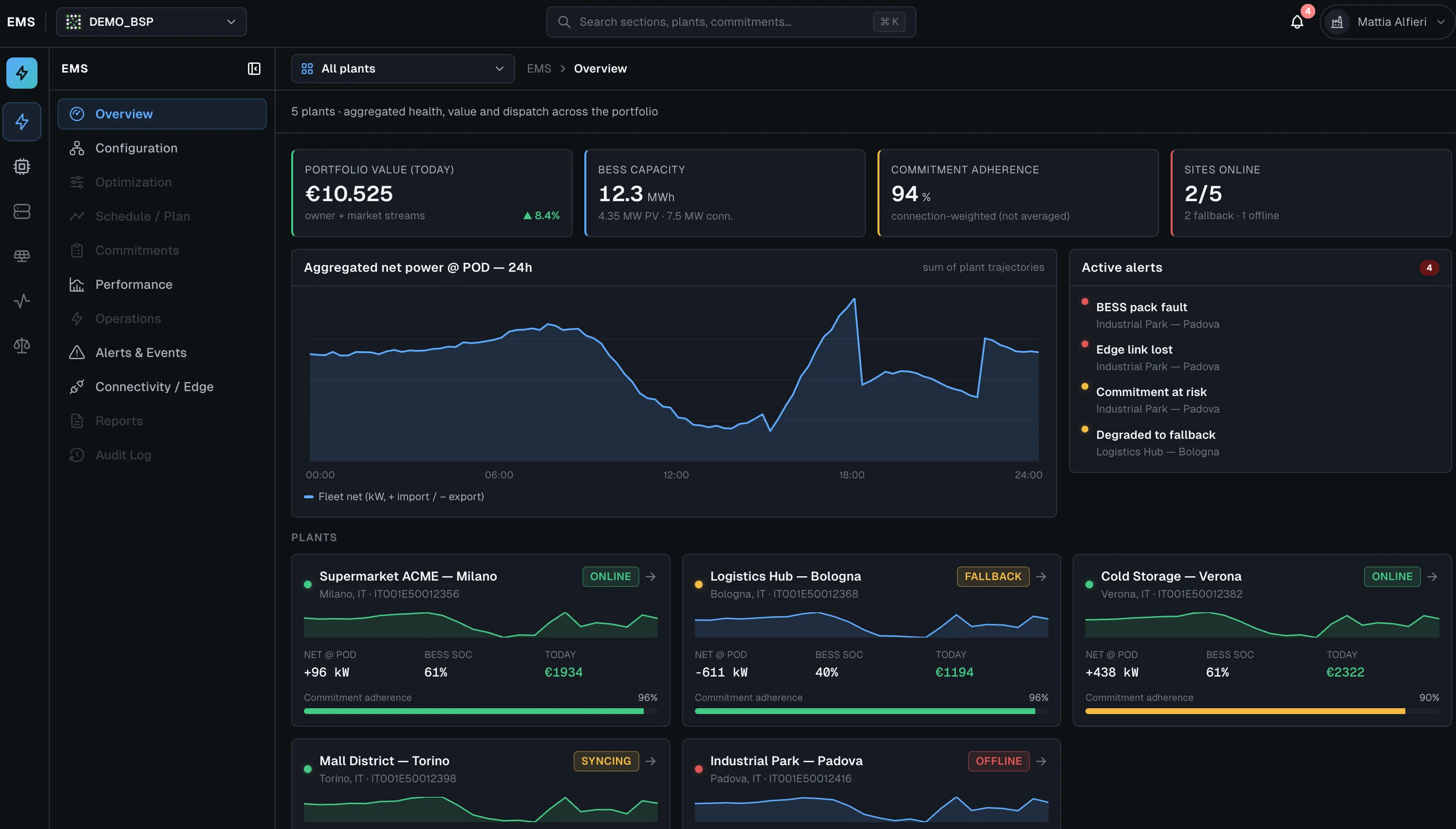Open the BESS pack fault alert
The height and width of the screenshot is (829, 1456).
1259,315
